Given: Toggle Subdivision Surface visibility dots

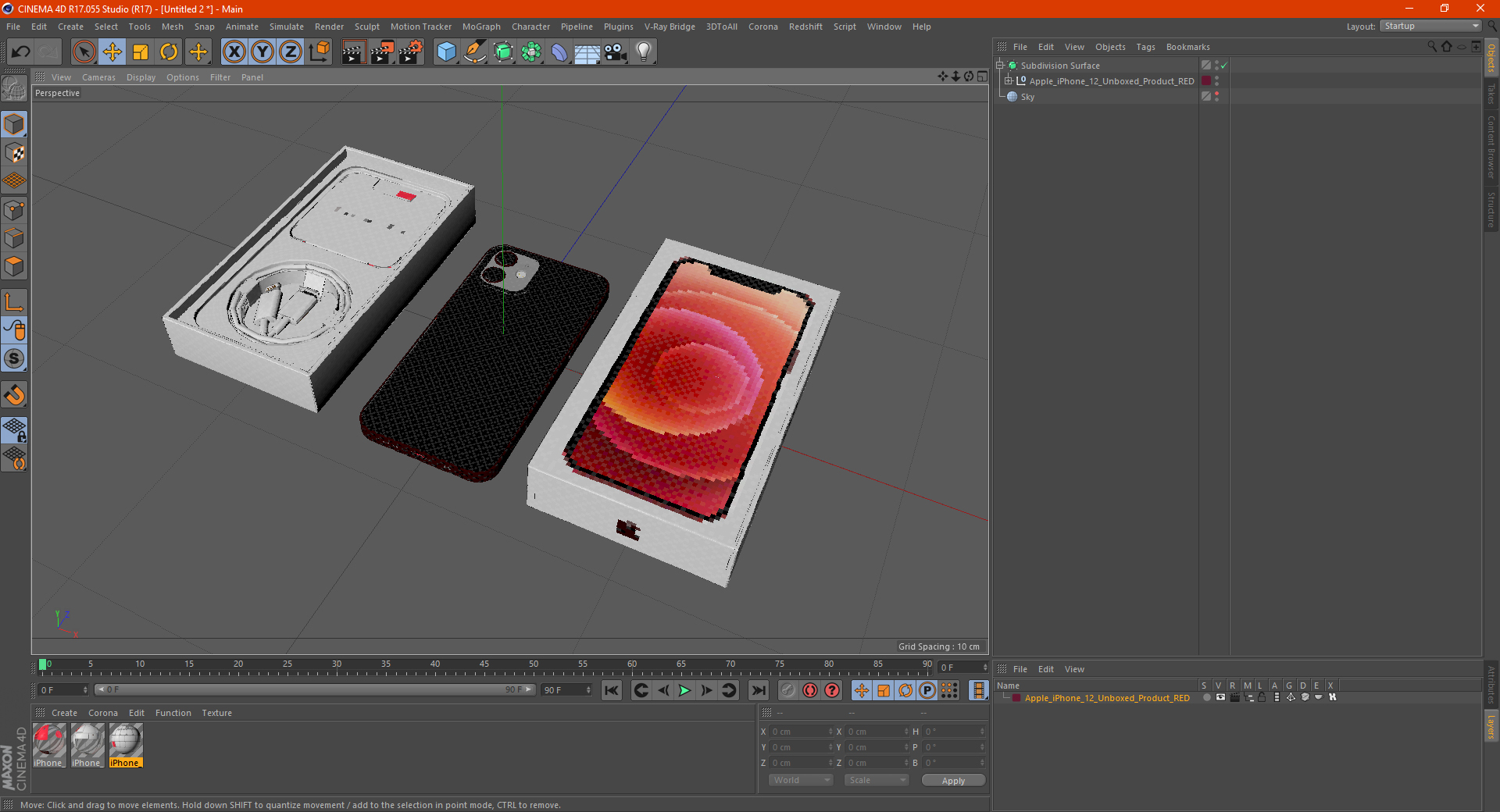Looking at the screenshot, I should [x=1216, y=66].
